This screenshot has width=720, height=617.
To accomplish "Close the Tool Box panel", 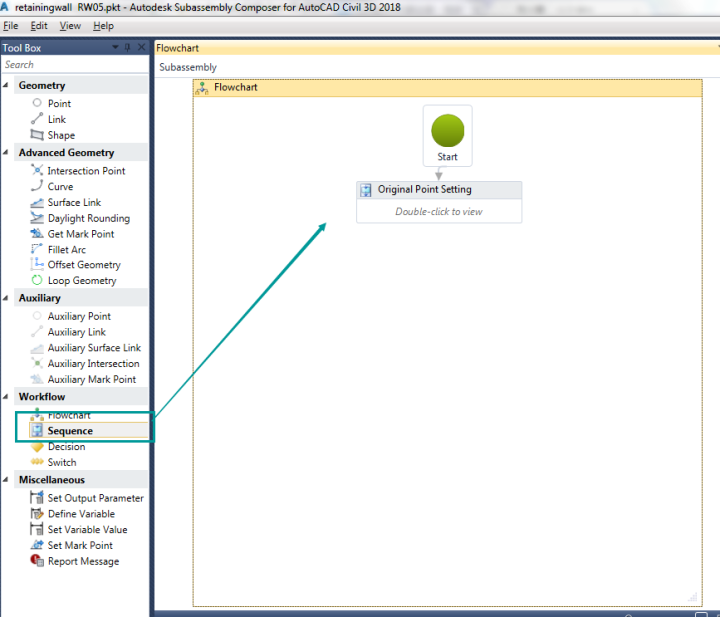I will pyautogui.click(x=141, y=47).
